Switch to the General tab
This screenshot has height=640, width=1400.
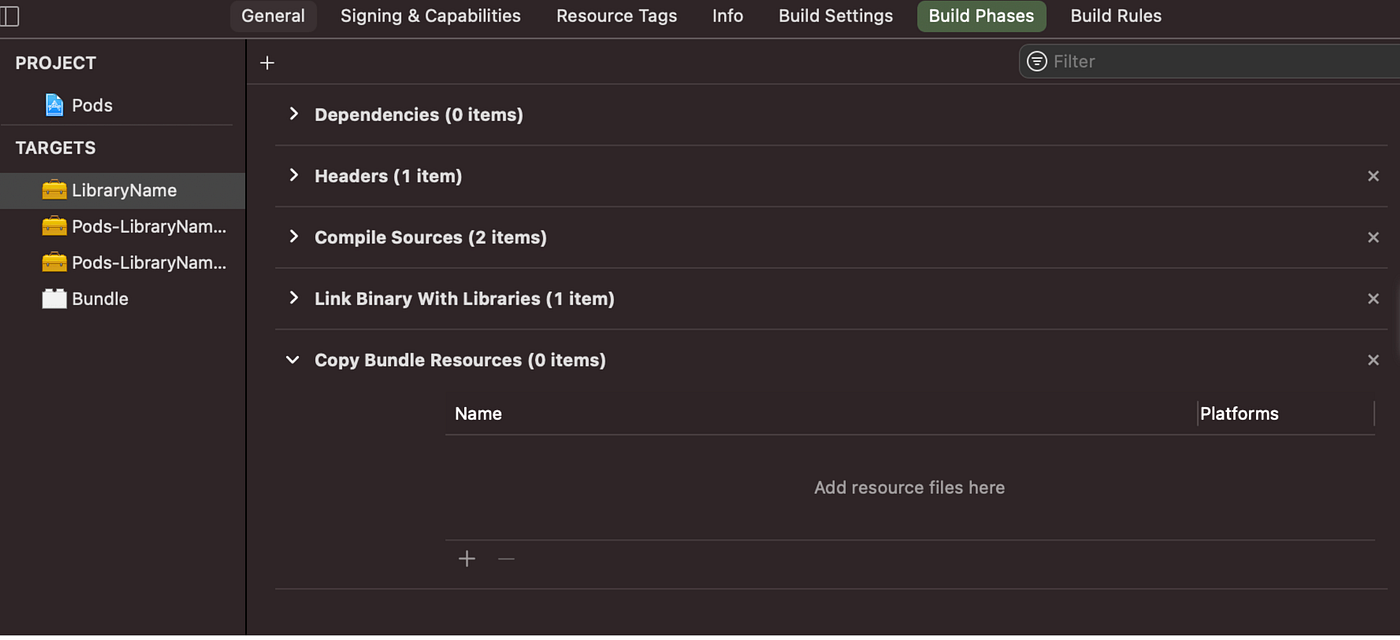pyautogui.click(x=273, y=16)
